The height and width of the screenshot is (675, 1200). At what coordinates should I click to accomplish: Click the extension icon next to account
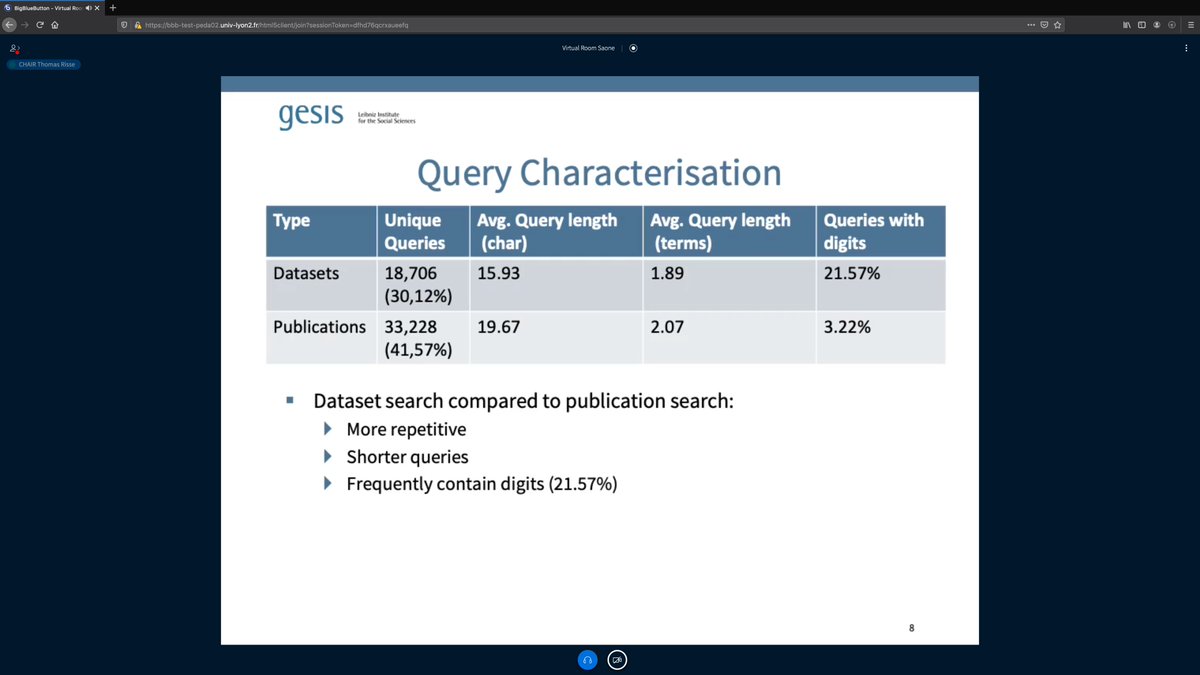tap(1171, 25)
